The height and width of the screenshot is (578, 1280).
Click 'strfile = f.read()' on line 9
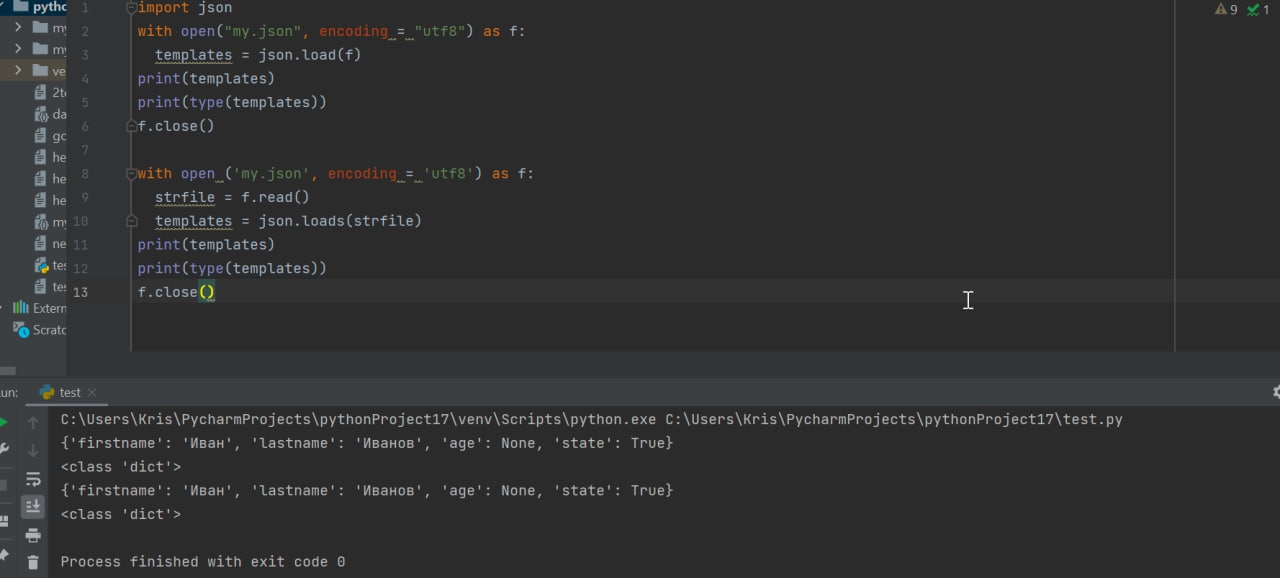point(232,198)
